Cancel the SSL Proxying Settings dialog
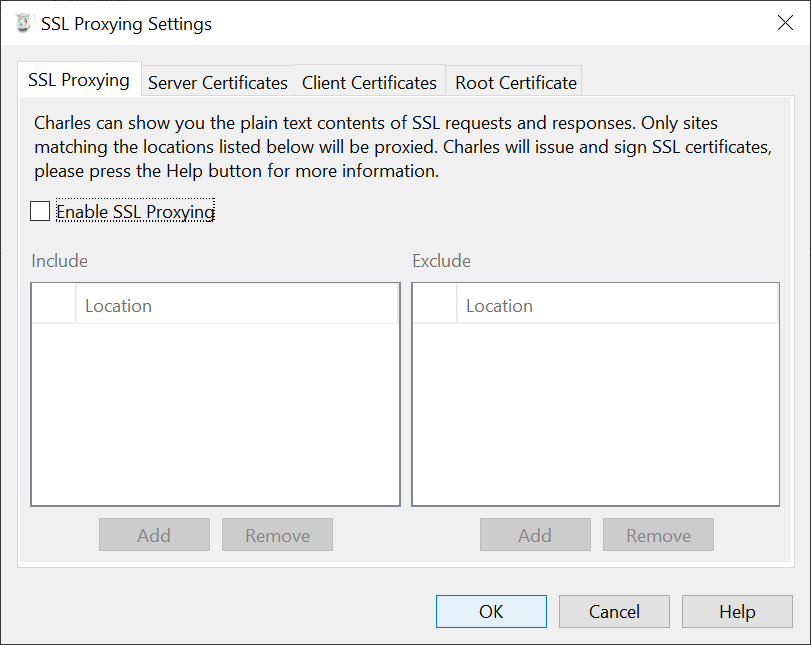The height and width of the screenshot is (645, 811). point(614,611)
